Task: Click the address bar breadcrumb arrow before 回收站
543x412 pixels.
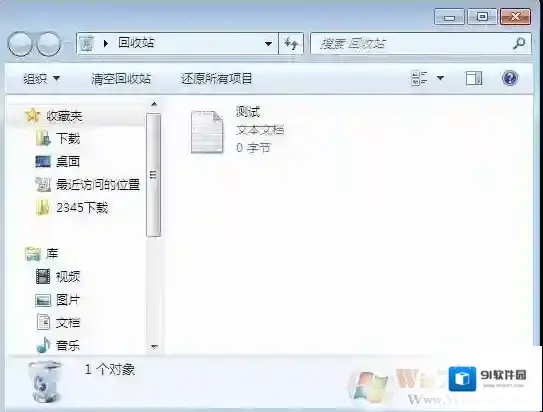Action: tap(106, 43)
